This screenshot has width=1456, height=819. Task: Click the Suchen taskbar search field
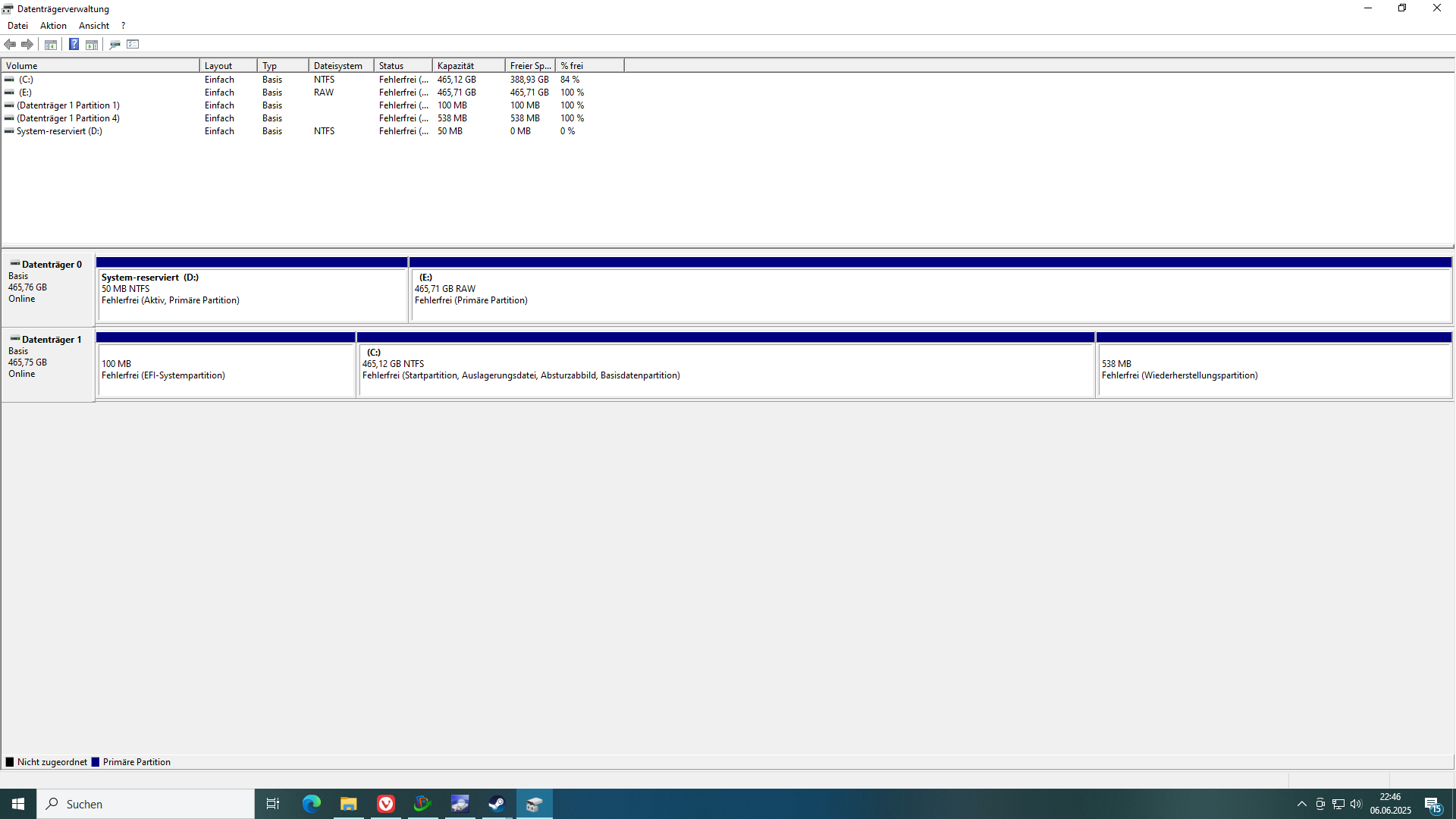click(146, 804)
